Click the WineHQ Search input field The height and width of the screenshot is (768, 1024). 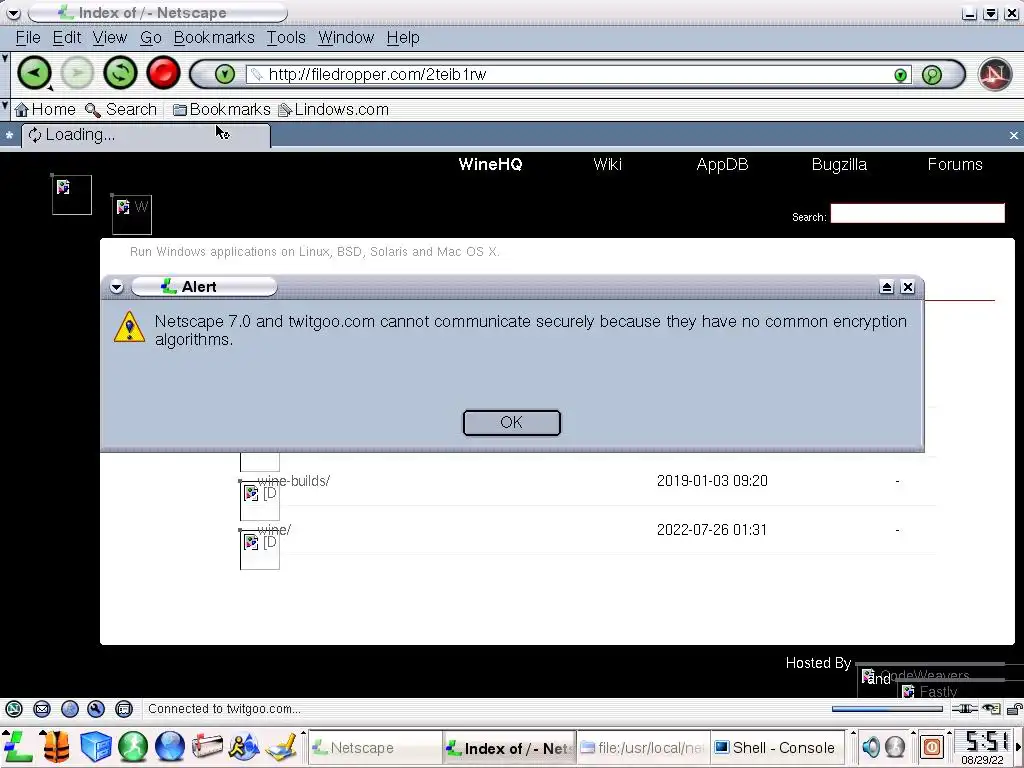click(x=918, y=214)
